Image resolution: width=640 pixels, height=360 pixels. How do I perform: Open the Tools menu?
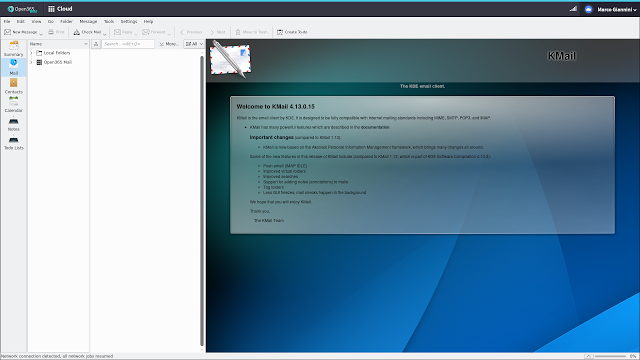[x=109, y=21]
